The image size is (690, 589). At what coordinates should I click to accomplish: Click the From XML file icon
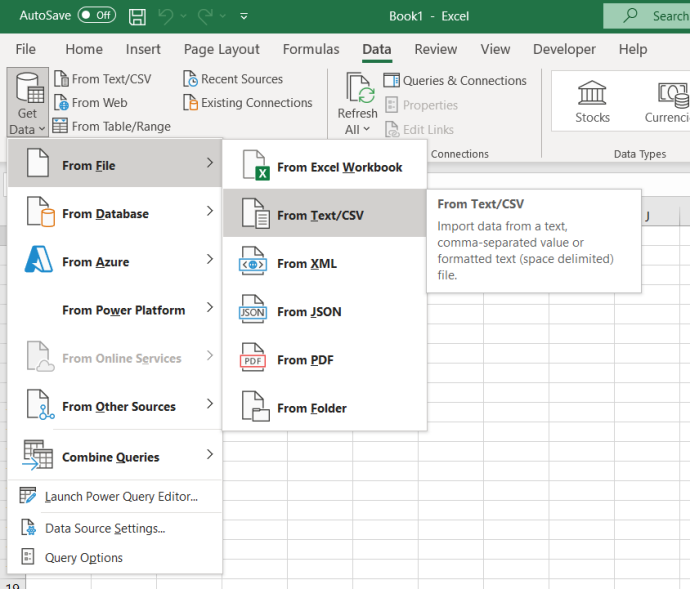click(x=253, y=262)
